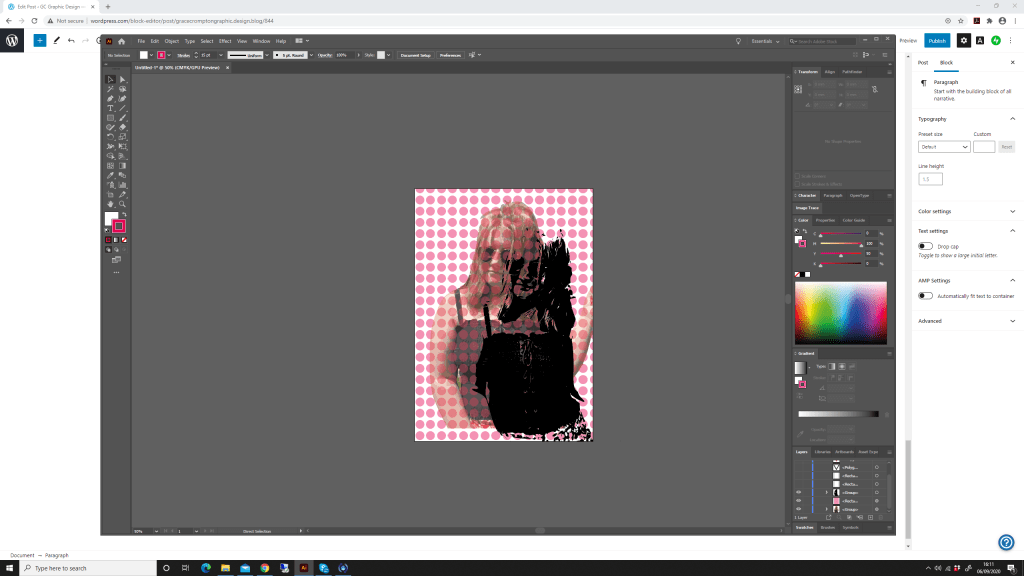This screenshot has width=1024, height=576.
Task: Toggle the Drop cap switch
Action: pos(926,246)
